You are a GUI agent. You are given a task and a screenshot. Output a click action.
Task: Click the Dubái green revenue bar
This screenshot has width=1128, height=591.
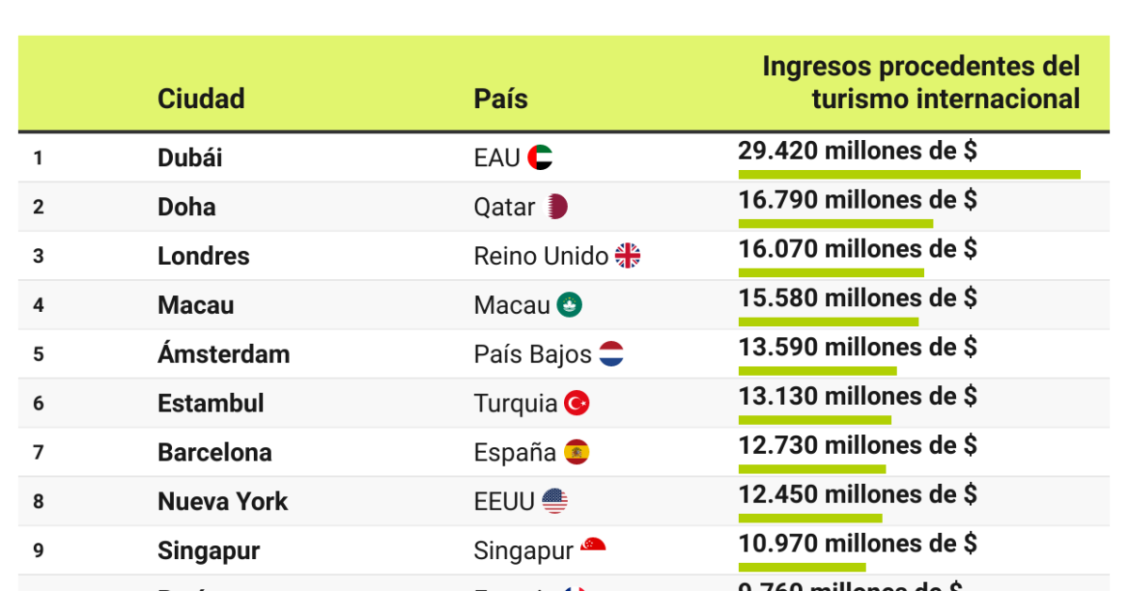[909, 174]
